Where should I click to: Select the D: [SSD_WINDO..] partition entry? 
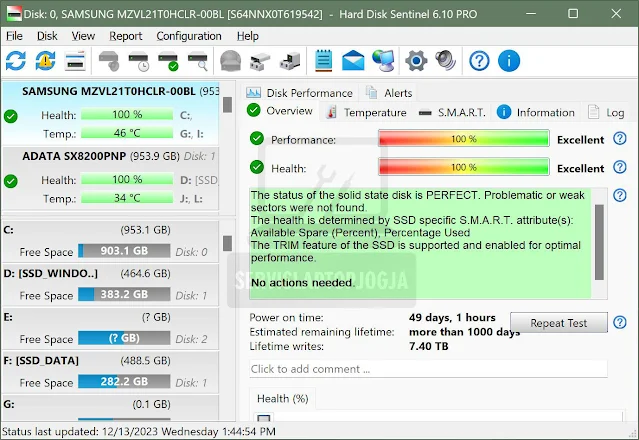pos(110,284)
